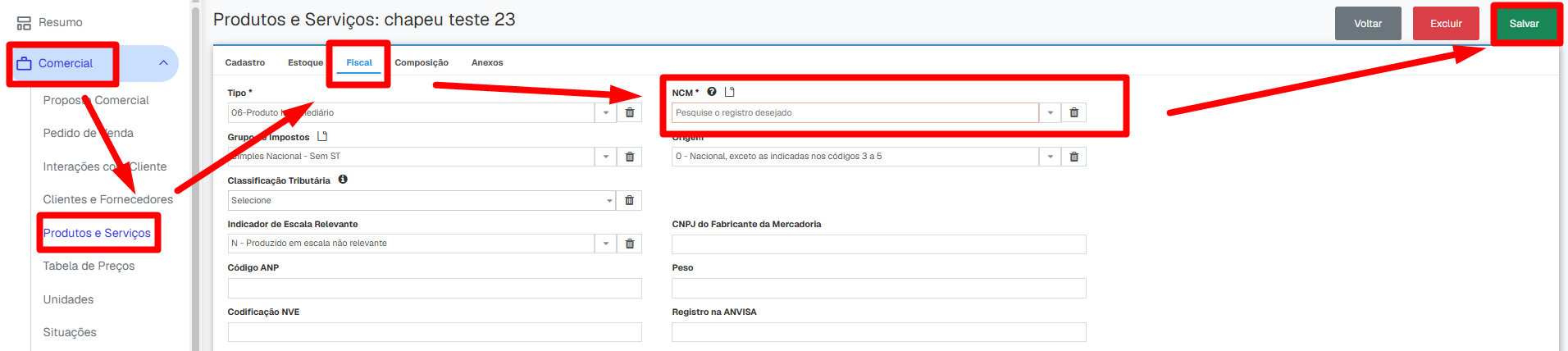Click the Salvar button
The width and height of the screenshot is (1568, 351).
[x=1525, y=24]
